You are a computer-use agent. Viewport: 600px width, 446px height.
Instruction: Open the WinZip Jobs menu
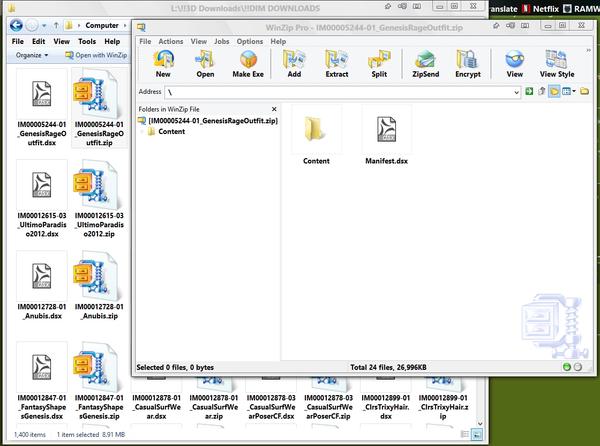(222, 41)
